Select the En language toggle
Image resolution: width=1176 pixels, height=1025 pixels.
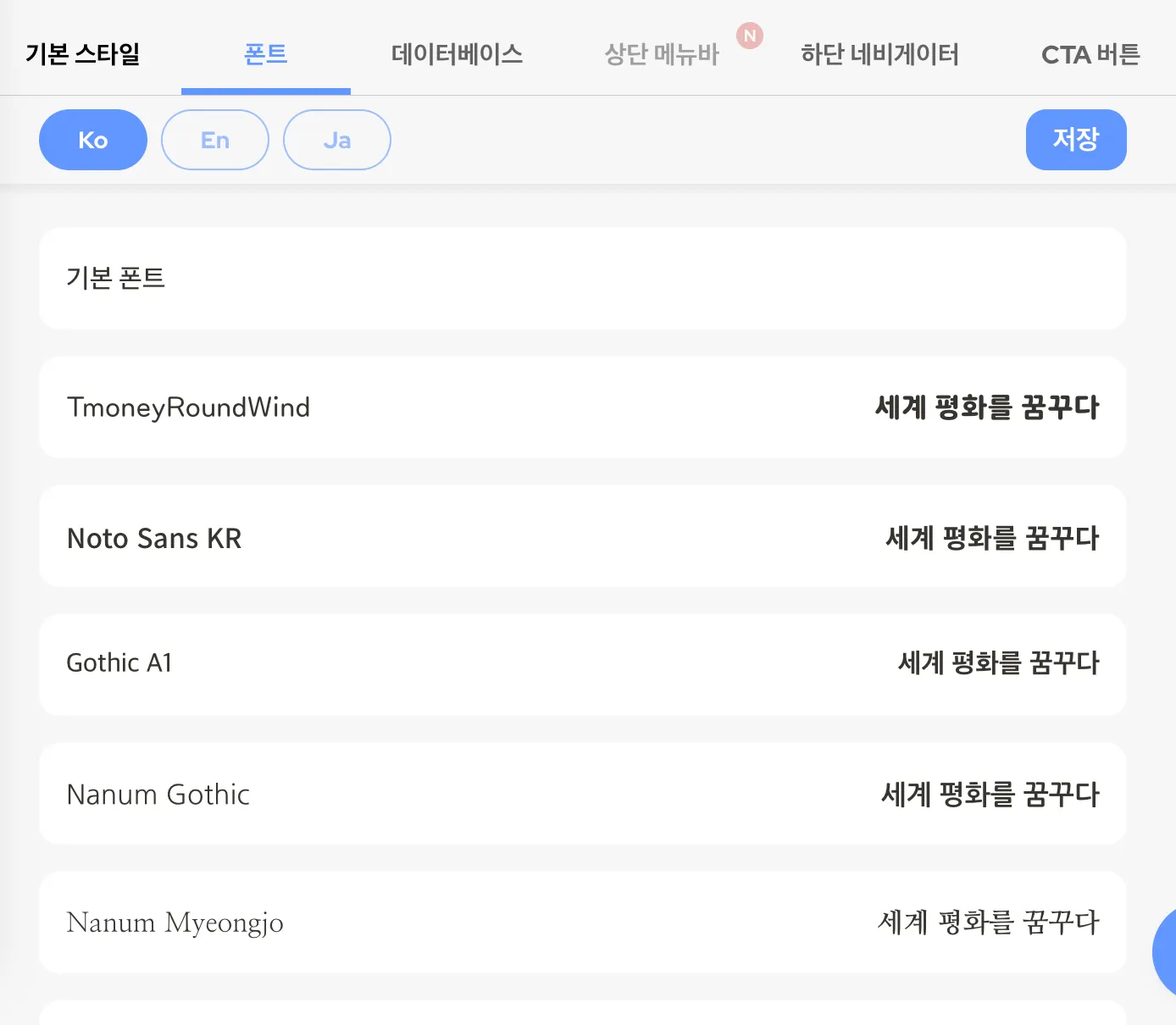point(215,140)
